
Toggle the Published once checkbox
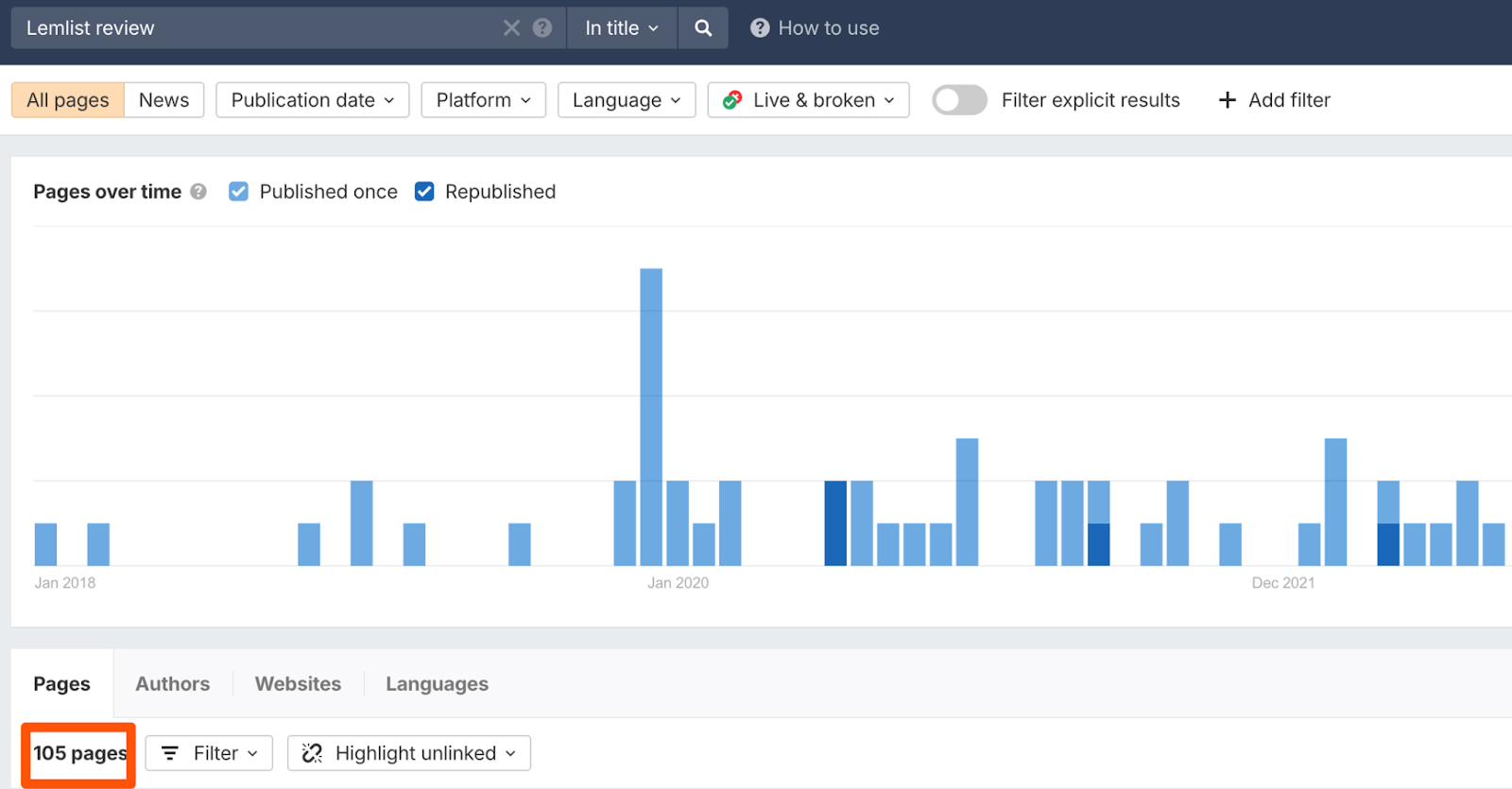point(238,192)
